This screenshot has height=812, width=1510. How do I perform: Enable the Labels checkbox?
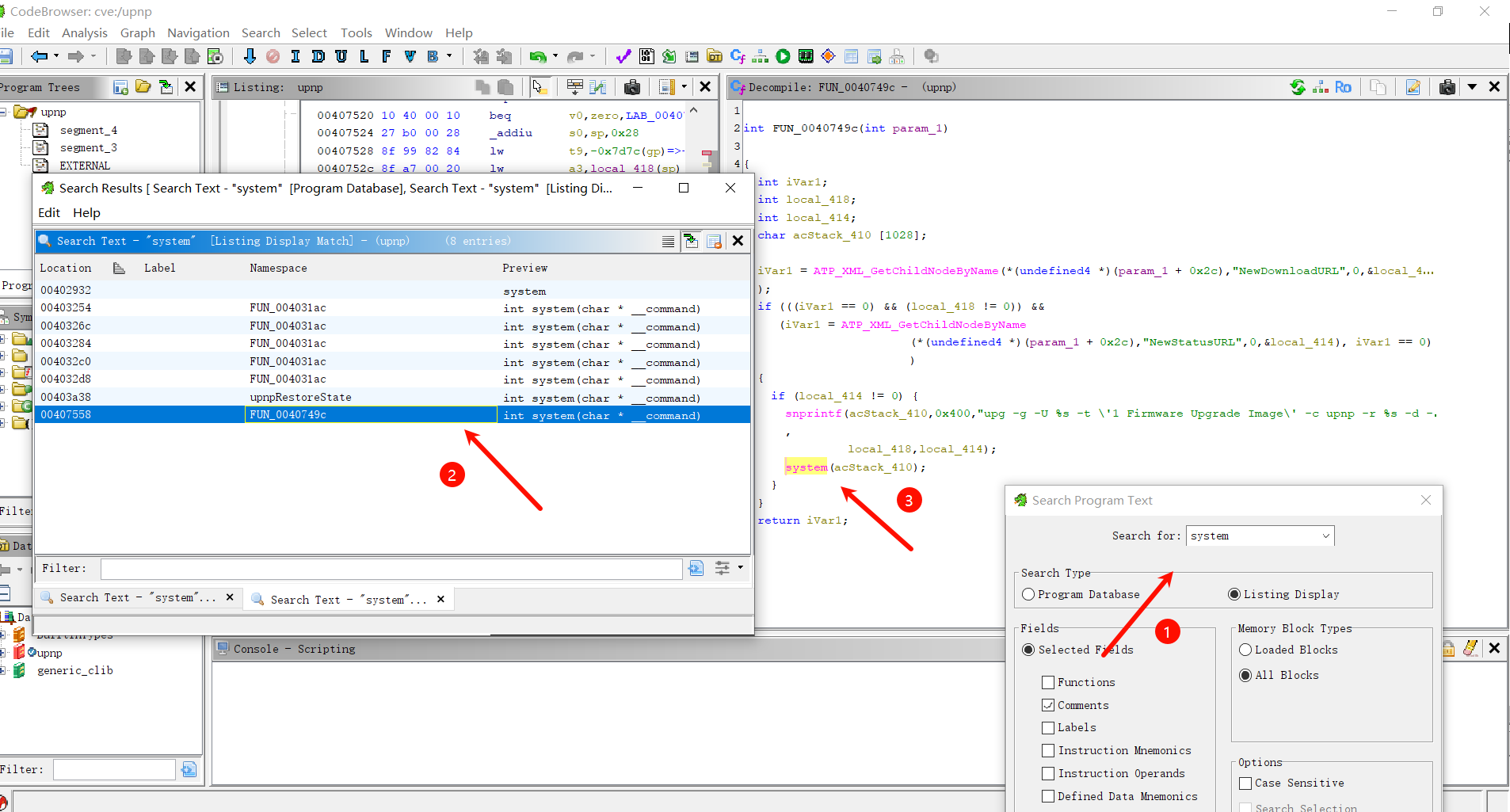click(1048, 727)
